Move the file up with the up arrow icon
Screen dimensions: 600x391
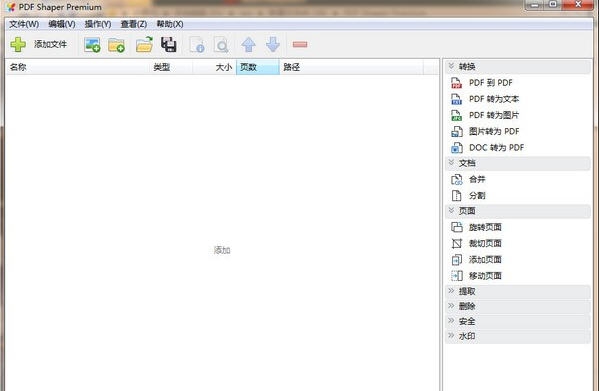(x=248, y=45)
